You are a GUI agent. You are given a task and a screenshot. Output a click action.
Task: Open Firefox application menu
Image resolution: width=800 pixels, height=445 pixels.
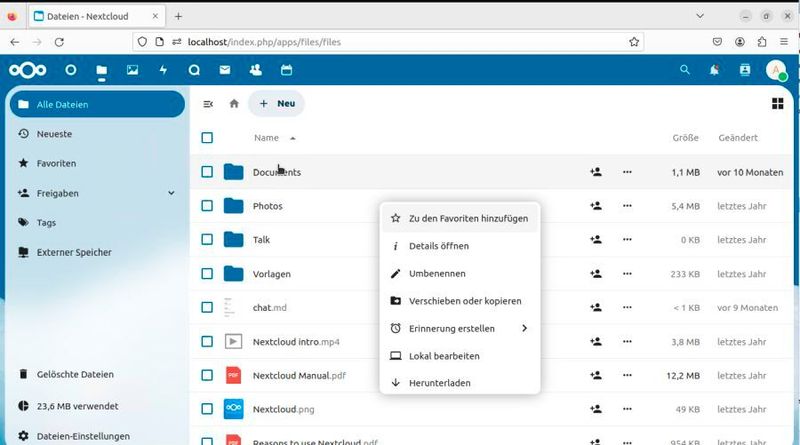(784, 42)
